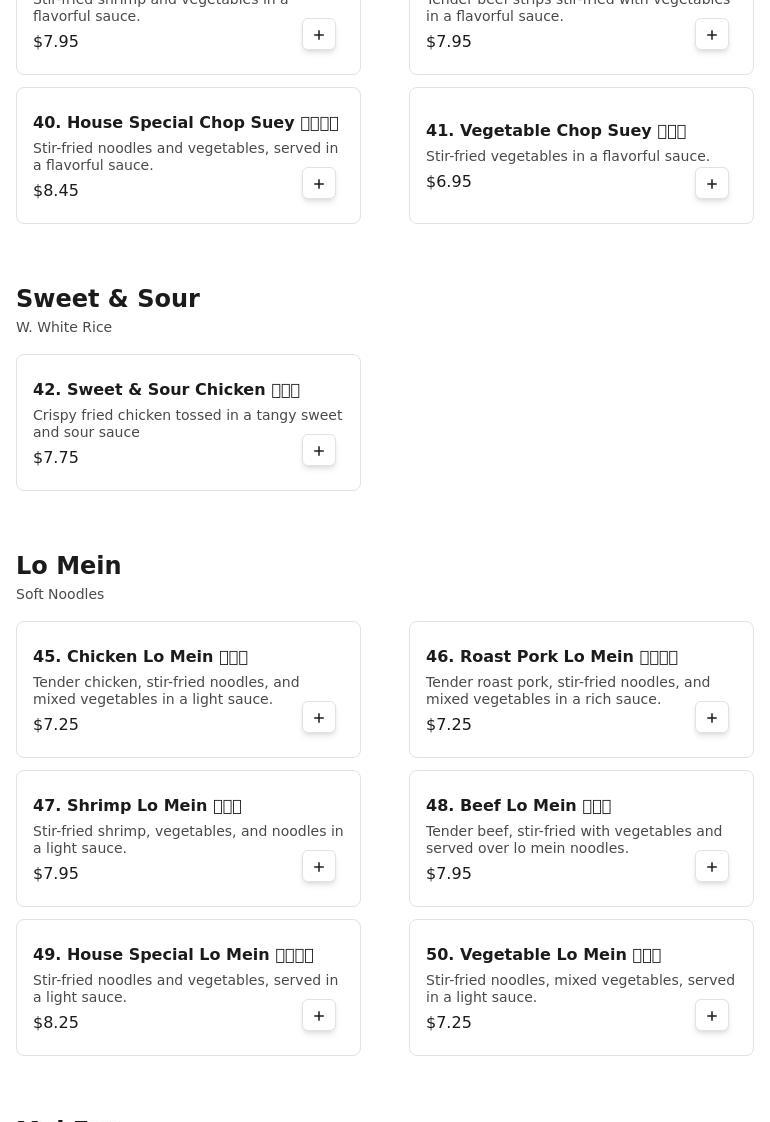Viewport: 770px width, 1122px height.
Task: Add House Special Lo Mein to cart
Action: tap(318, 1015)
